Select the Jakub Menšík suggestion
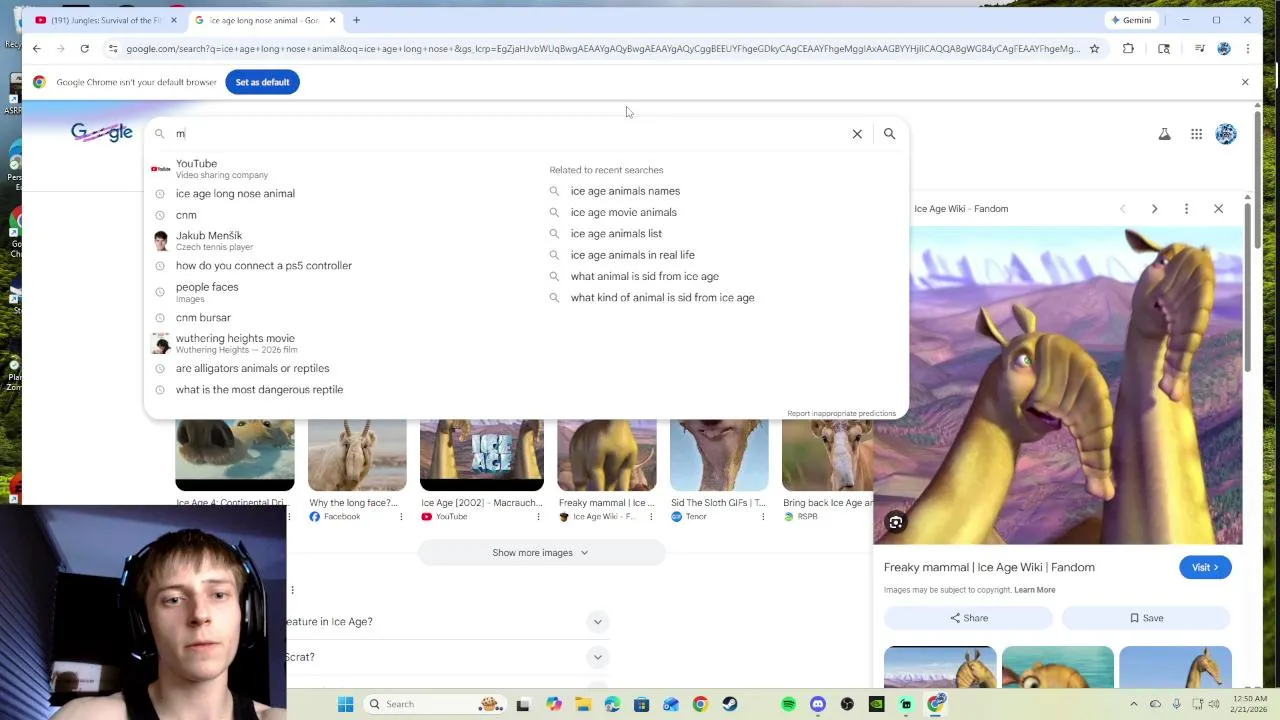The width and height of the screenshot is (1280, 720). [x=340, y=240]
